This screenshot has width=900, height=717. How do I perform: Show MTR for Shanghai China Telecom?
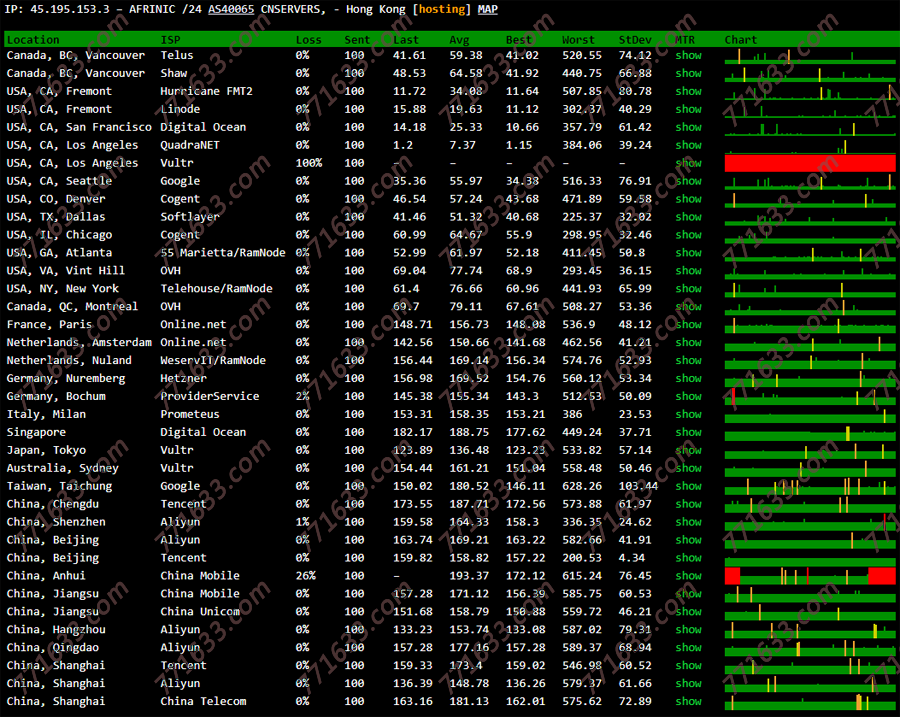688,701
